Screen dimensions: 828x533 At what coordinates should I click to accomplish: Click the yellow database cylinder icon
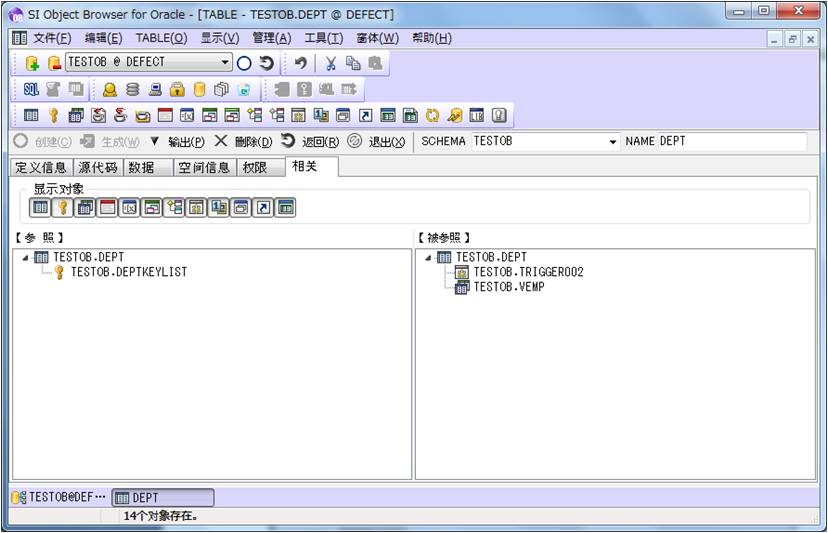pyautogui.click(x=199, y=89)
